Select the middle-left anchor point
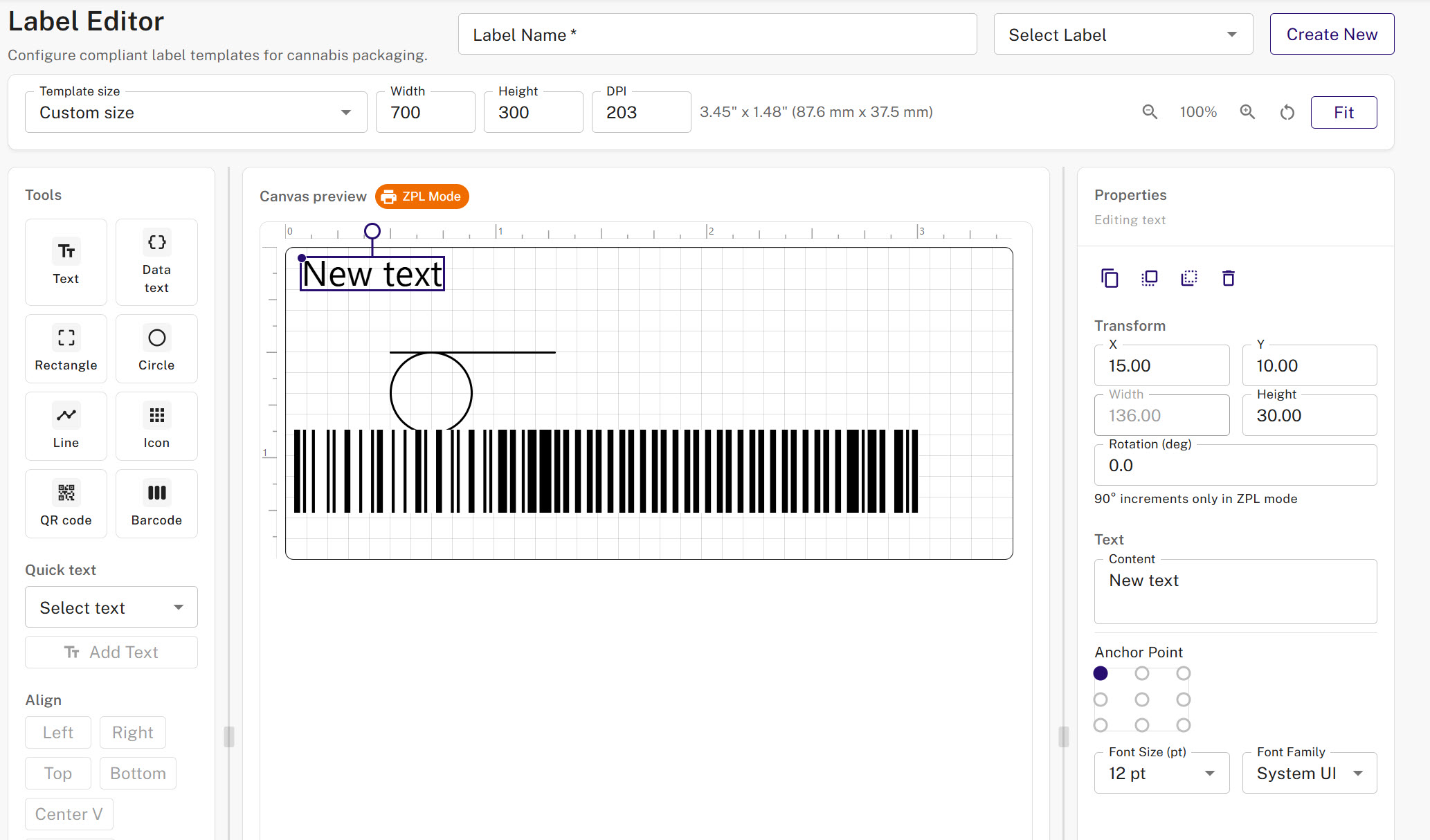1430x840 pixels. [1101, 700]
